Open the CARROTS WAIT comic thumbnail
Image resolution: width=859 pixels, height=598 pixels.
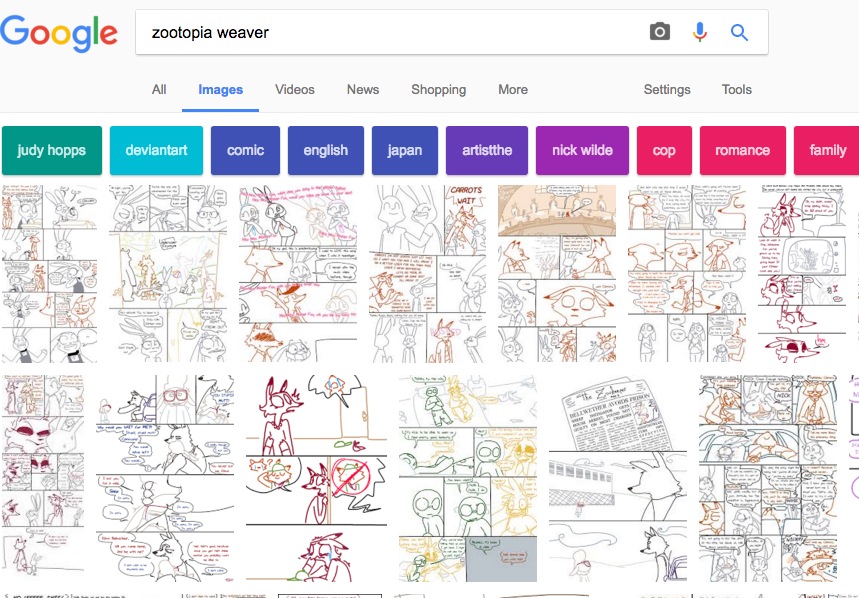point(427,274)
